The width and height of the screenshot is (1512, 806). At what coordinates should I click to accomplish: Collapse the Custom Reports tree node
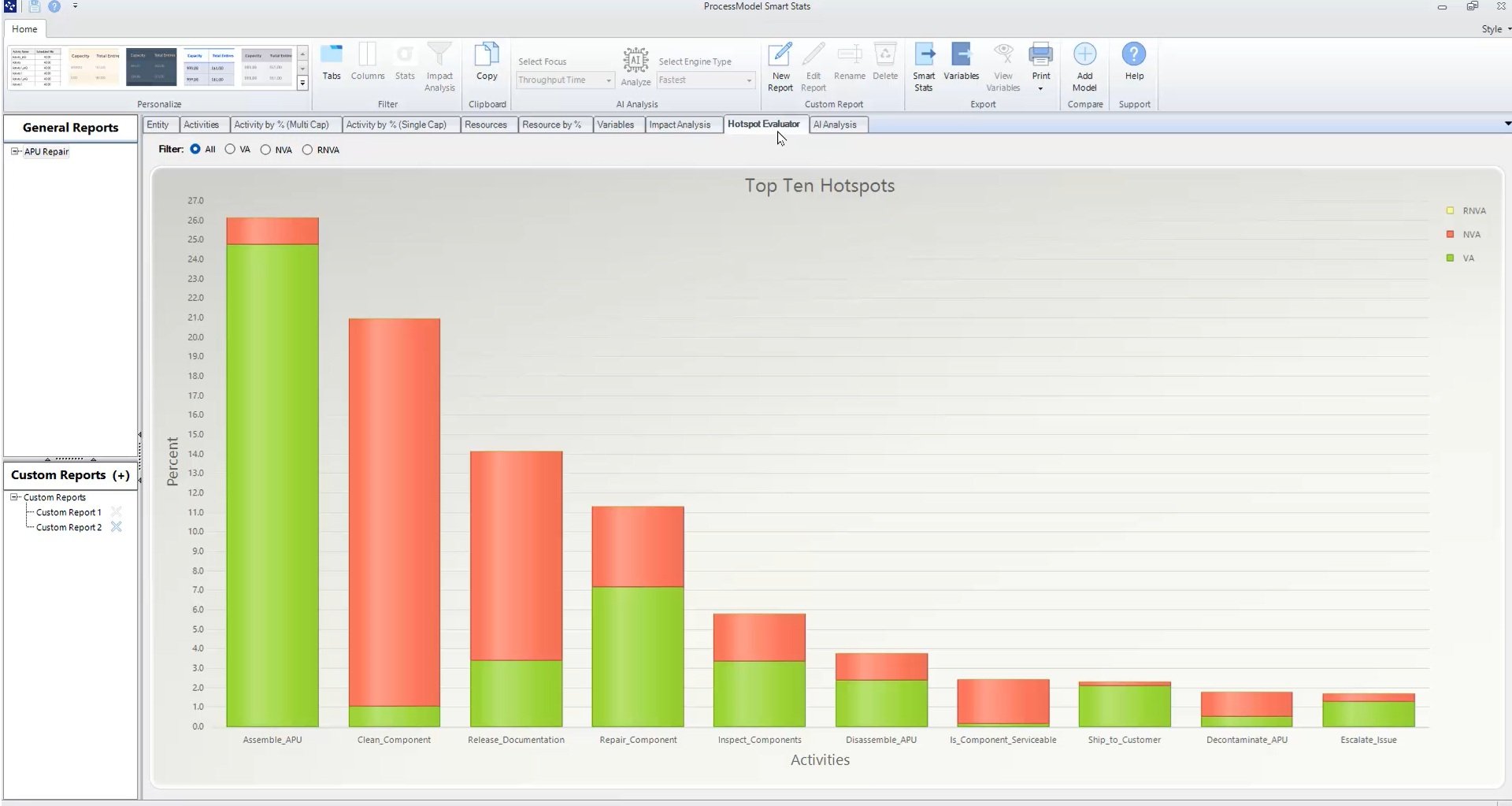[14, 497]
